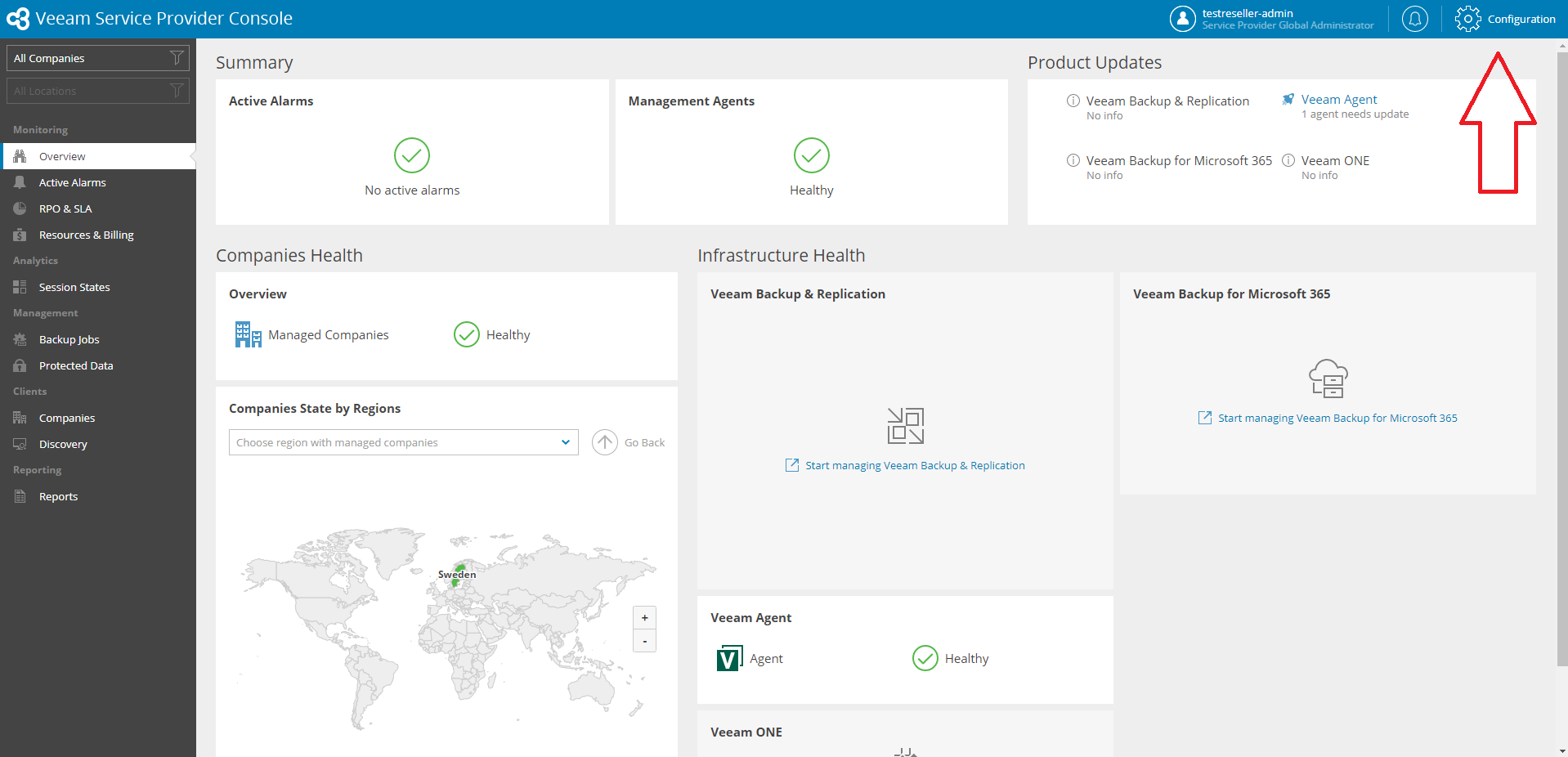Screen dimensions: 1568x757
Task: Click the Managed Companies building icon
Action: (248, 335)
